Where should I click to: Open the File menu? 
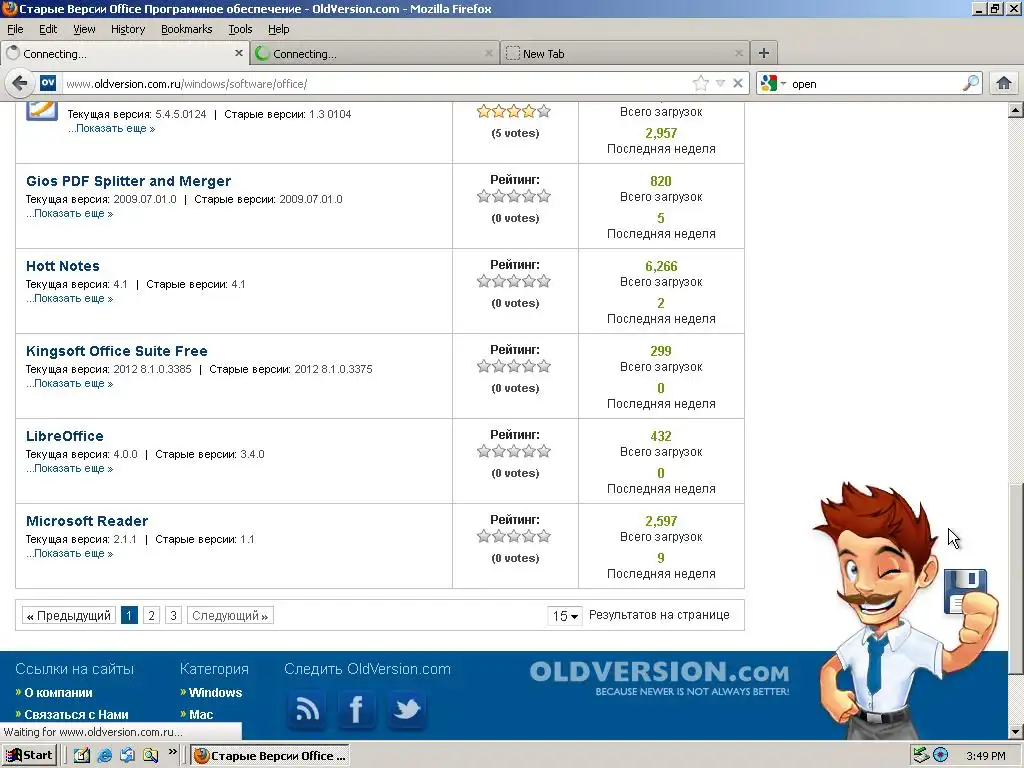[x=15, y=29]
